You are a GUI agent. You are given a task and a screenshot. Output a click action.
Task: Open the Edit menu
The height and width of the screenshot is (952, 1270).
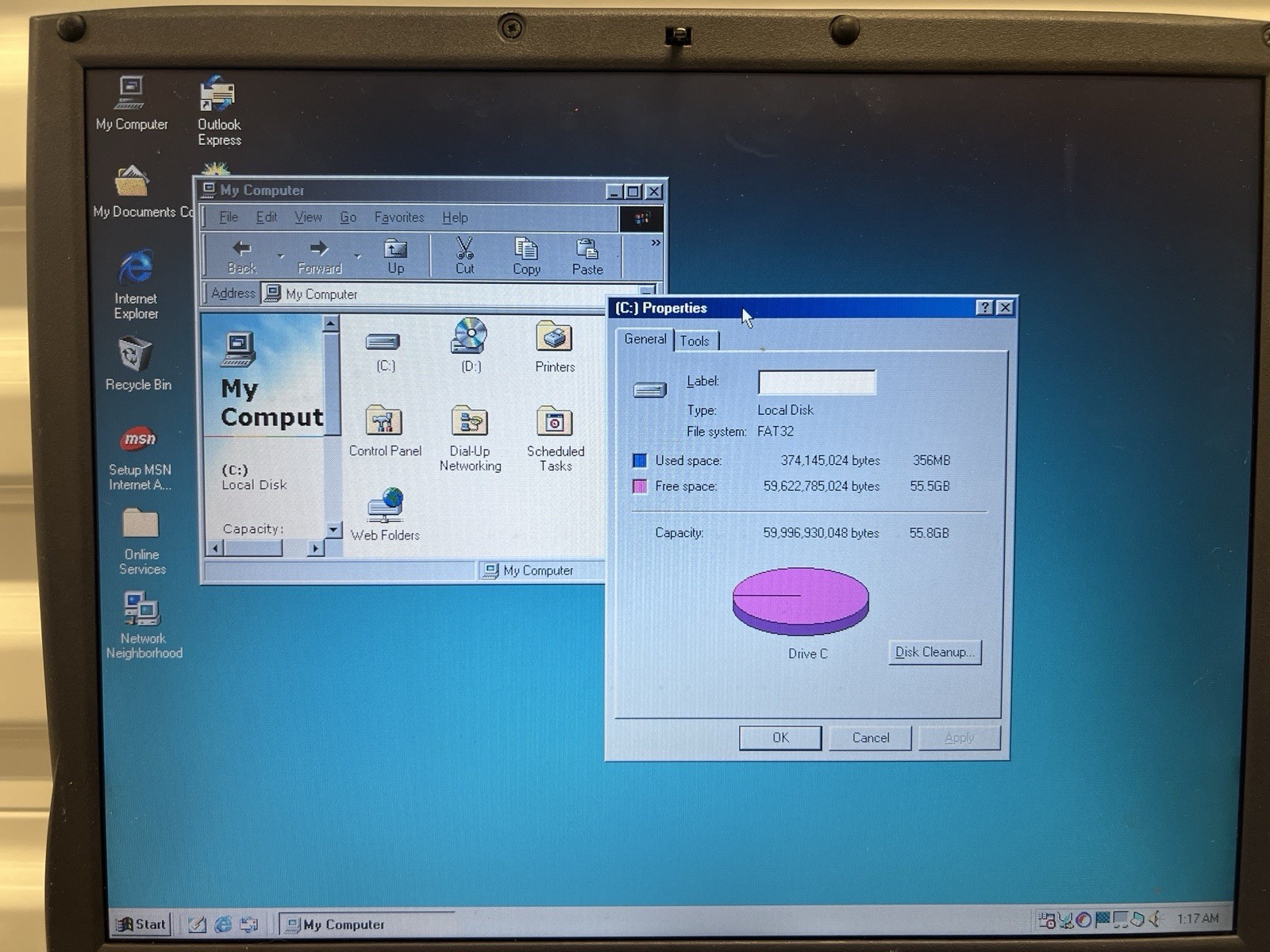(x=266, y=217)
